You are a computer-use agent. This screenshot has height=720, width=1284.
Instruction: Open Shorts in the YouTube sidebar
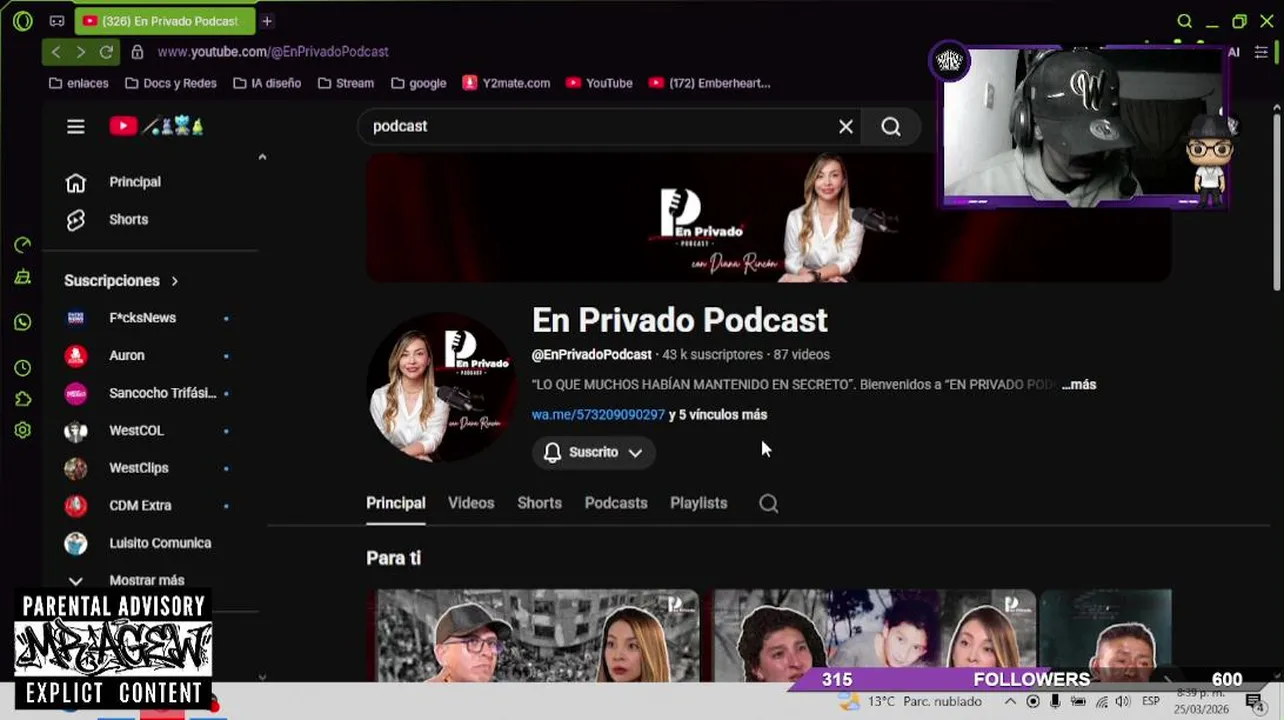[128, 219]
